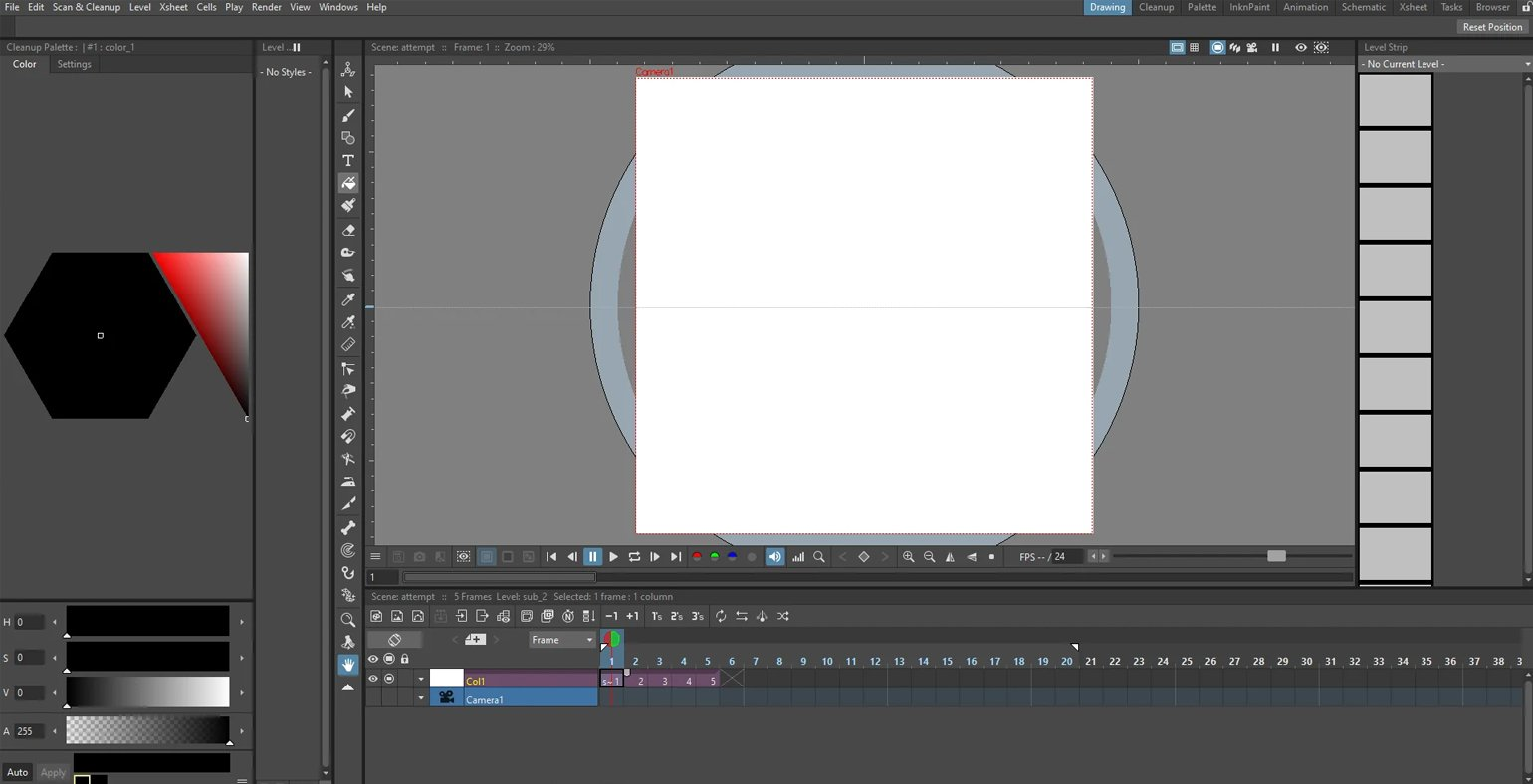Toggle the red channel display

click(697, 557)
